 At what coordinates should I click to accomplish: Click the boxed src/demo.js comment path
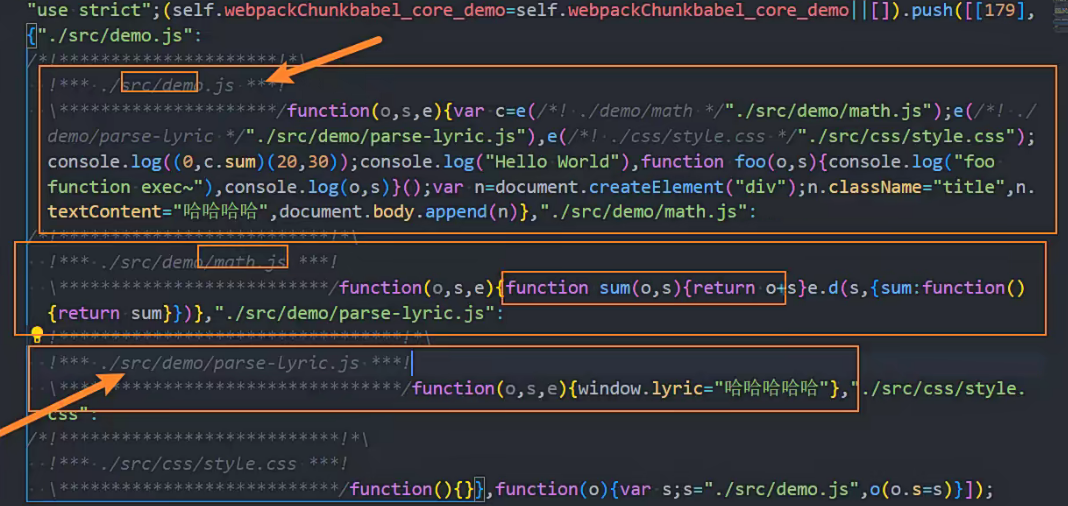[159, 85]
